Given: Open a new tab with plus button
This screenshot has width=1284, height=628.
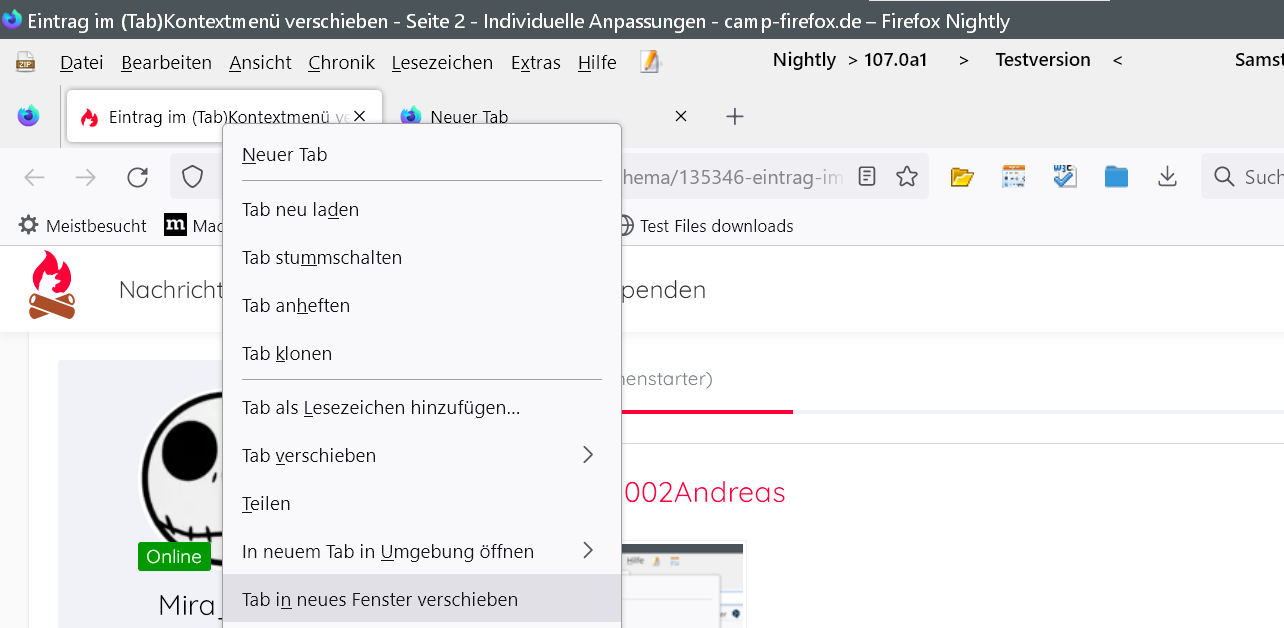Looking at the screenshot, I should (735, 117).
